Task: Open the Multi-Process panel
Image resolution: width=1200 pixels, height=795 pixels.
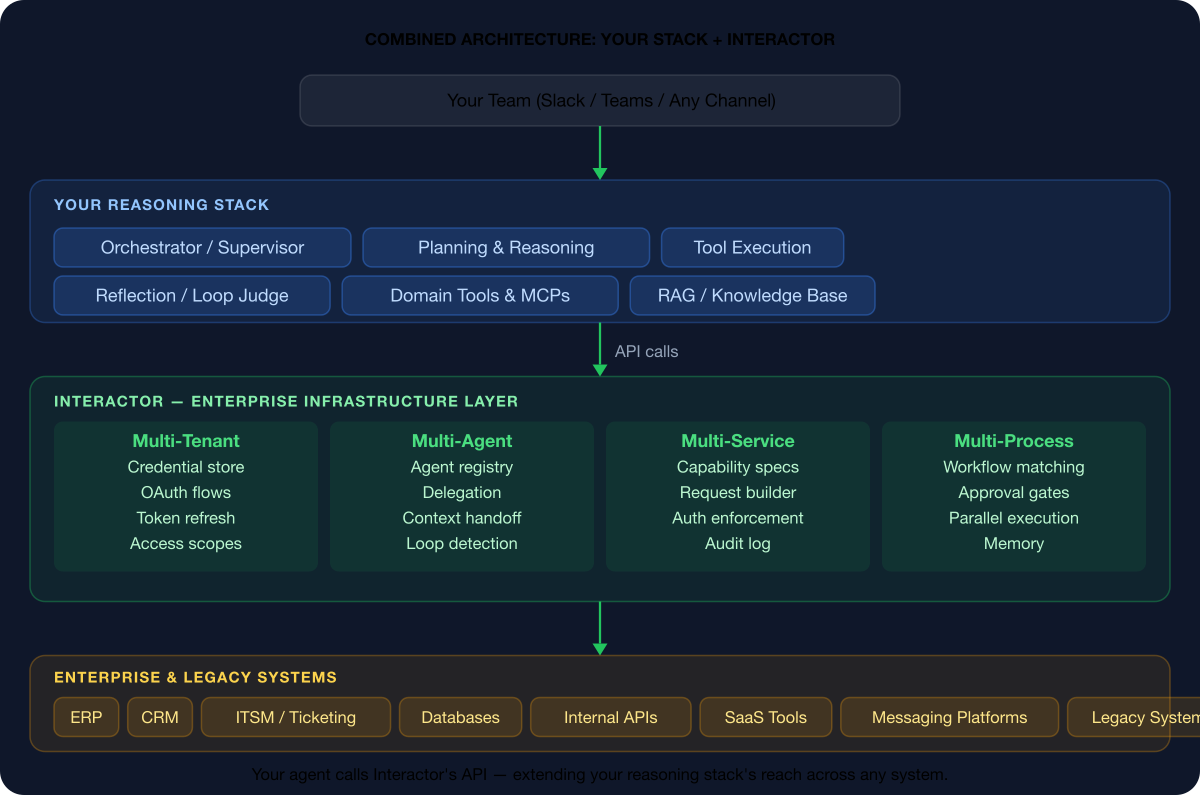Action: click(x=1013, y=441)
